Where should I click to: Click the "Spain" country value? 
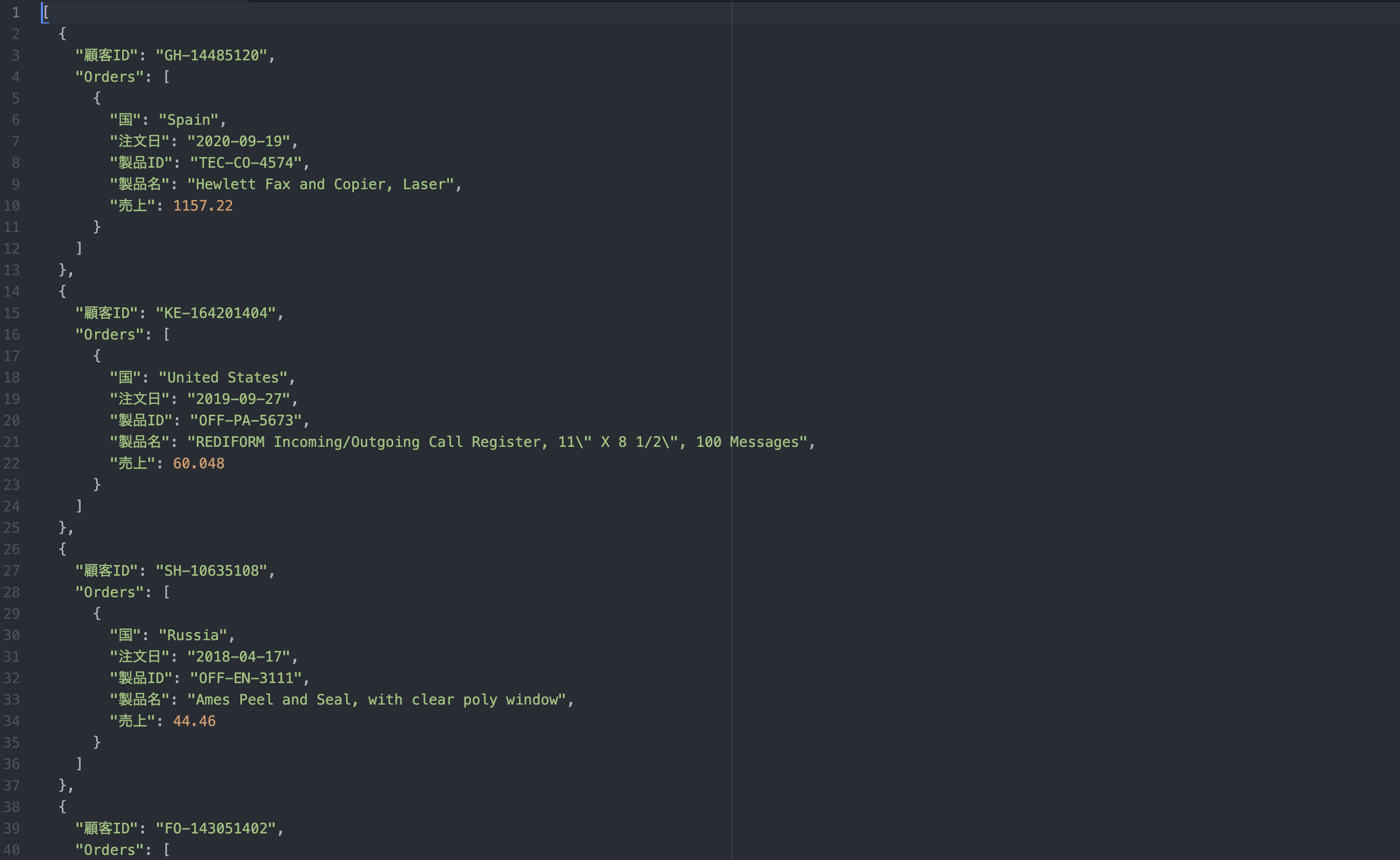(x=188, y=120)
